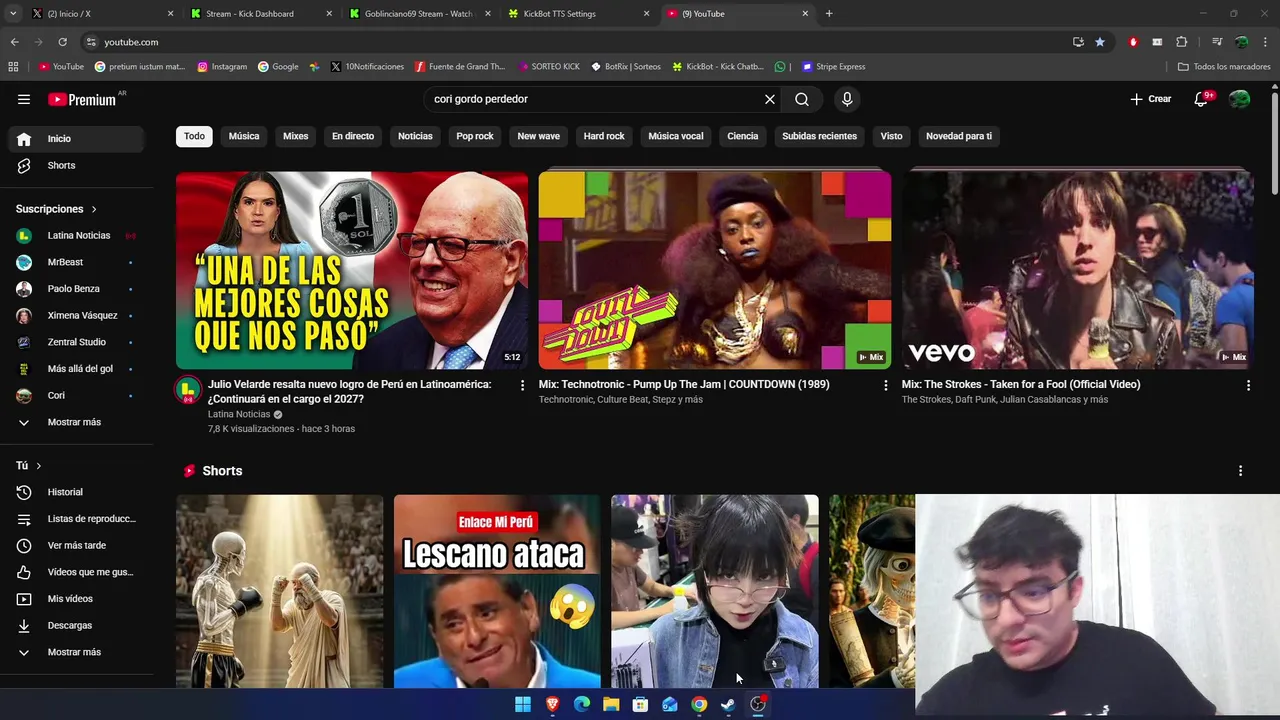The width and height of the screenshot is (1280, 720).
Task: Open Vídeos que me gustan
Action: (x=76, y=572)
